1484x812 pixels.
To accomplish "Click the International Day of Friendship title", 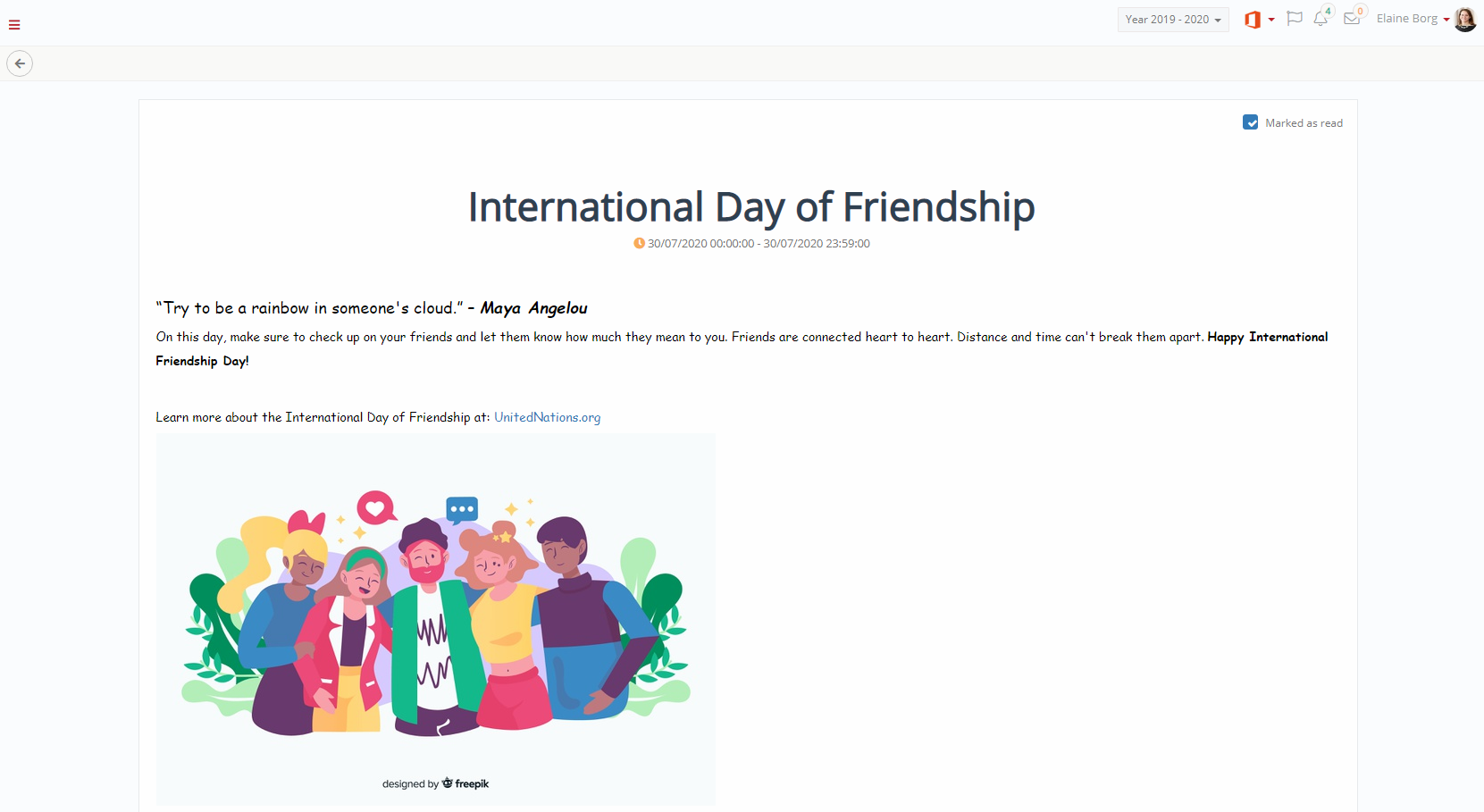I will coord(751,207).
